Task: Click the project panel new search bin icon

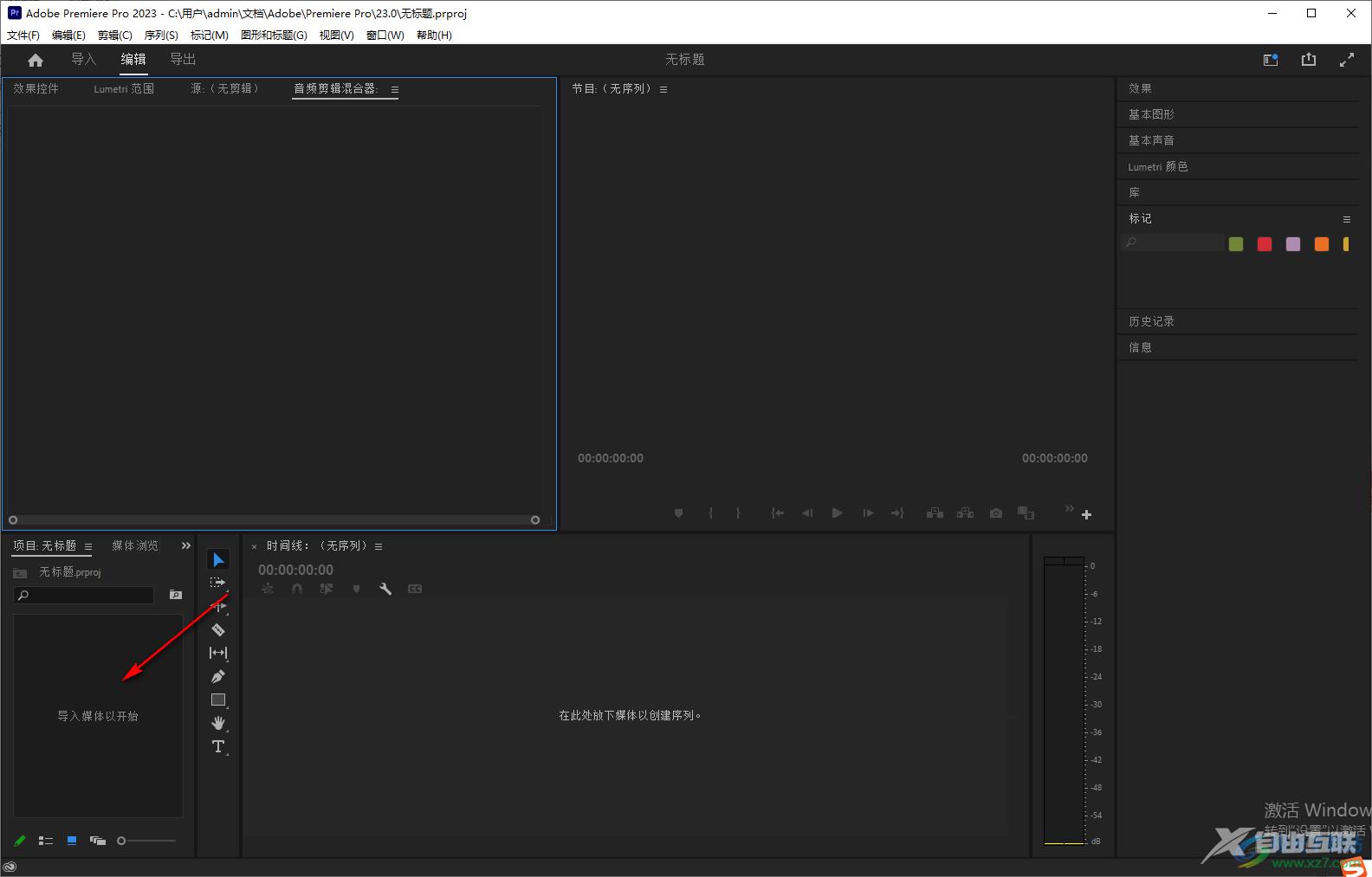Action: pos(176,595)
